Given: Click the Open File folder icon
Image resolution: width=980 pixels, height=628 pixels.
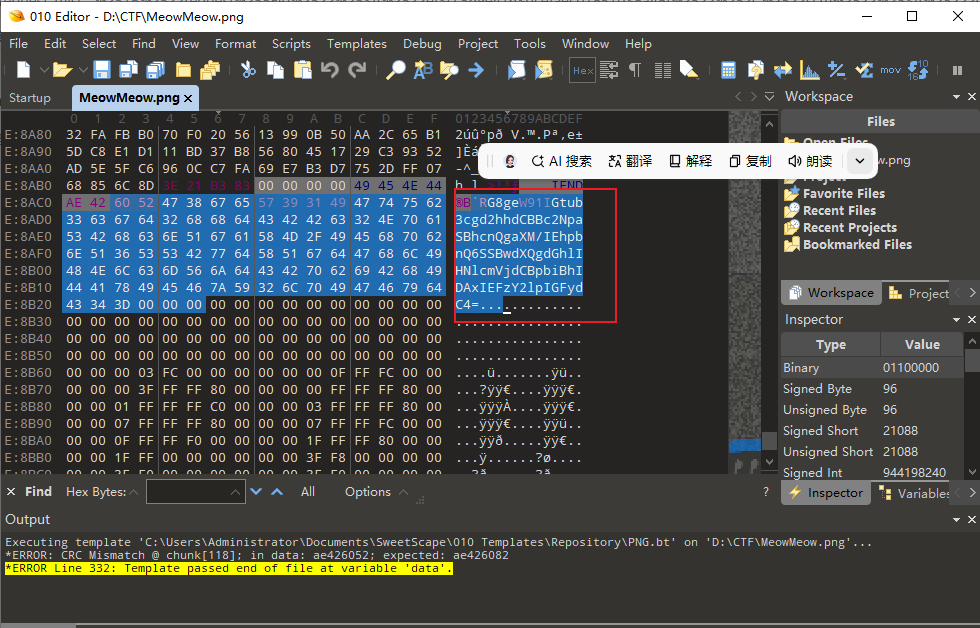Looking at the screenshot, I should coord(62,70).
